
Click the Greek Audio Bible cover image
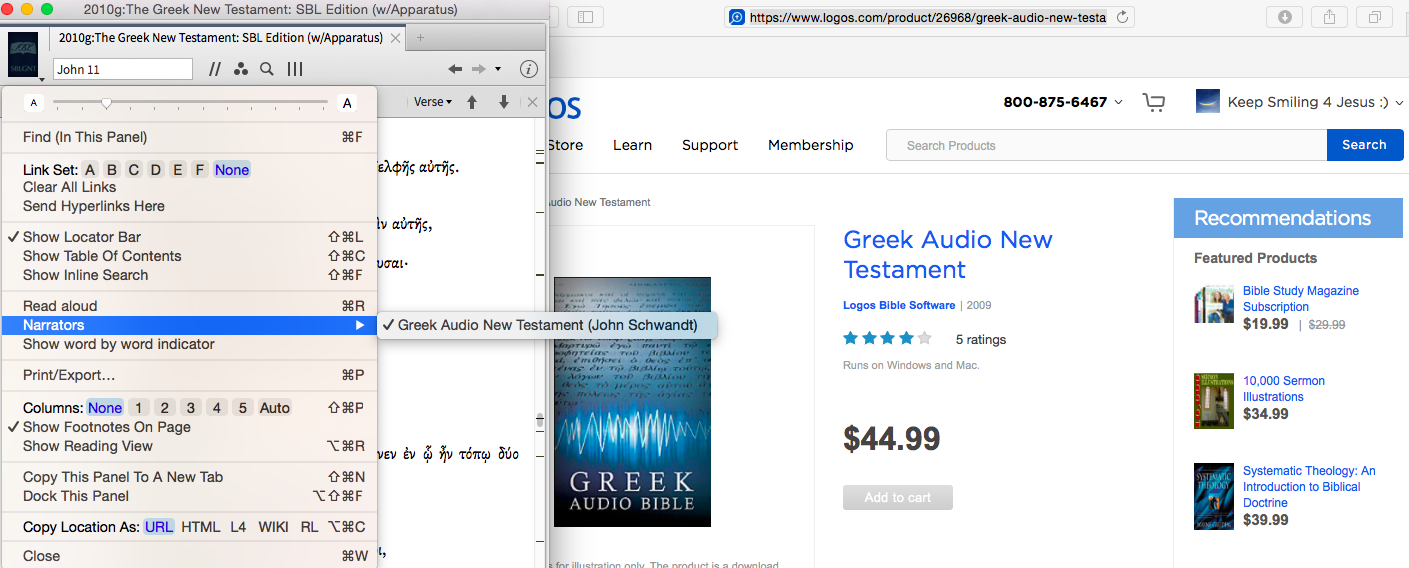[632, 402]
